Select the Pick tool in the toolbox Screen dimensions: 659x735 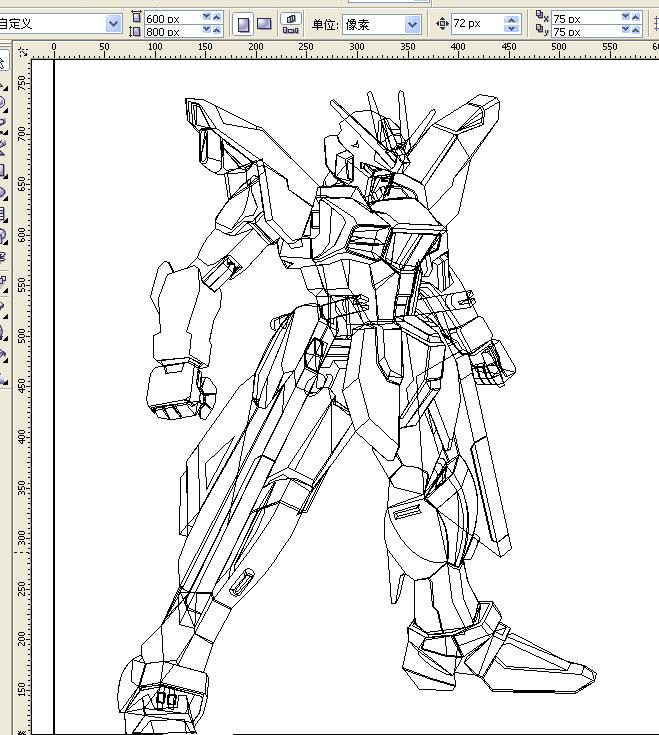(x=2, y=62)
